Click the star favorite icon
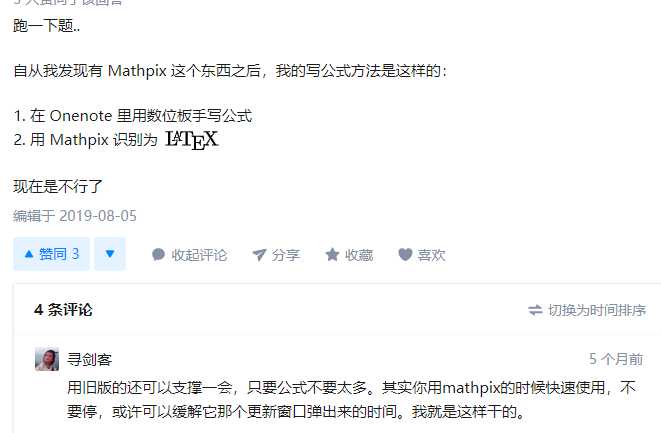The width and height of the screenshot is (661, 433). pos(332,255)
